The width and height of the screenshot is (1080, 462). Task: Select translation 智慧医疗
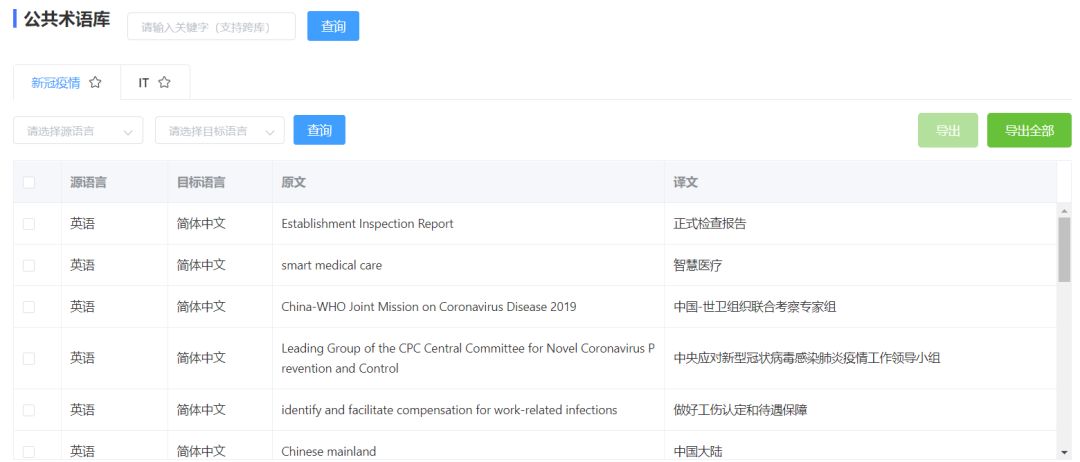click(x=698, y=265)
